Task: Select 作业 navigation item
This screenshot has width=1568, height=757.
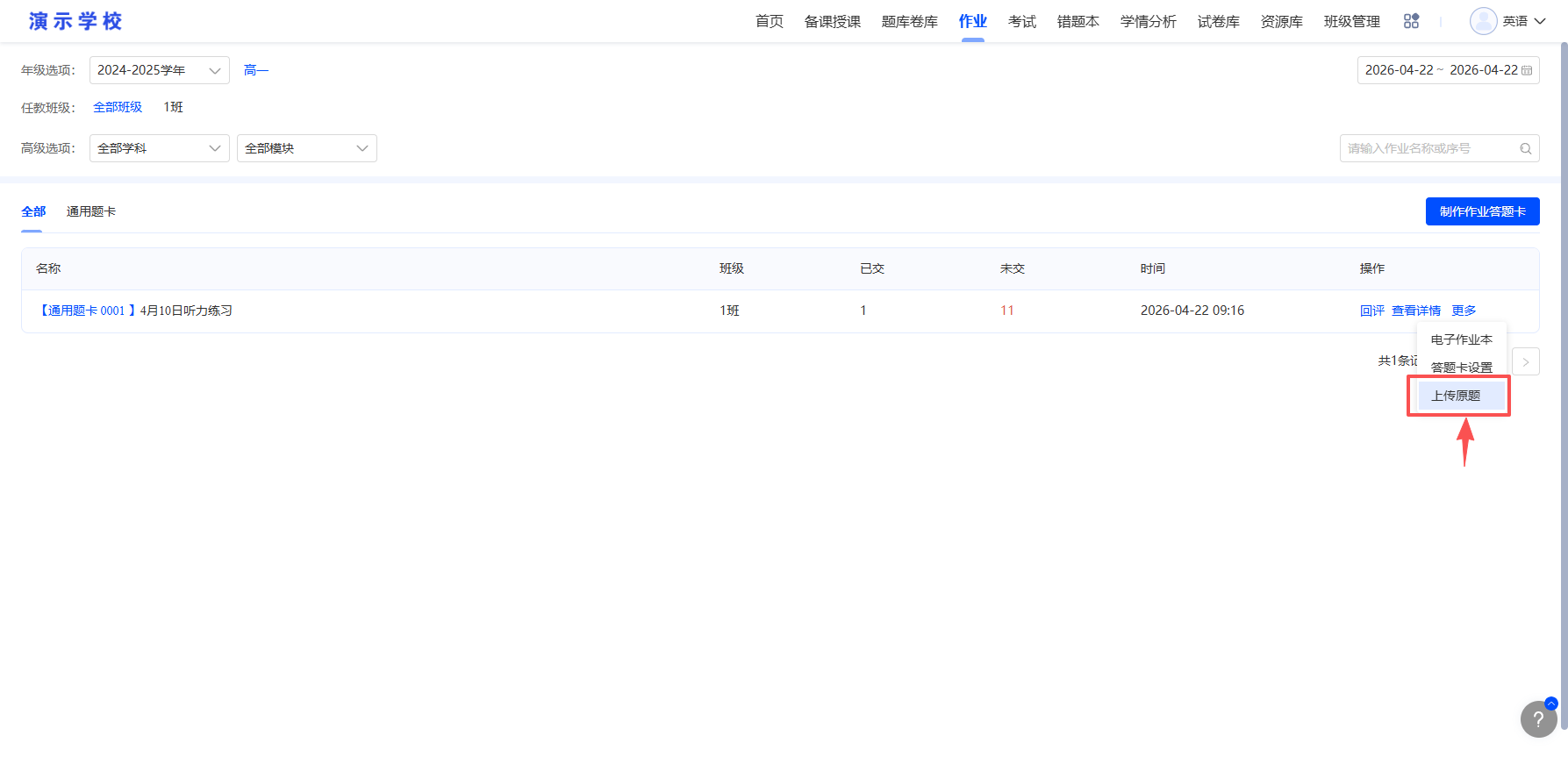Action: (973, 21)
